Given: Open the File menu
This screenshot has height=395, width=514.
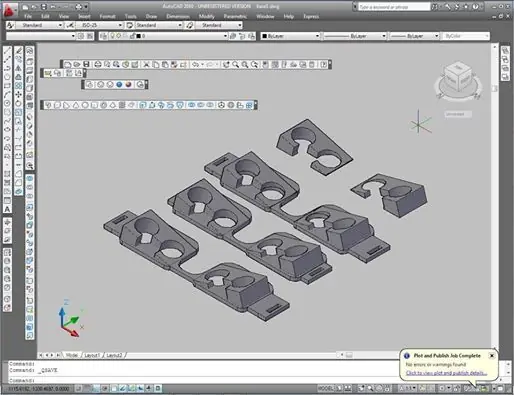Looking at the screenshot, I should 28,16.
